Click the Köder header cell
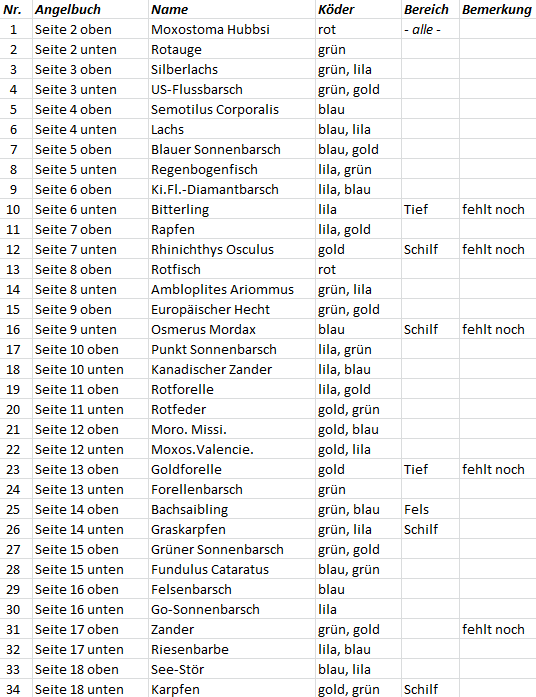This screenshot has height=697, width=536. coord(358,9)
